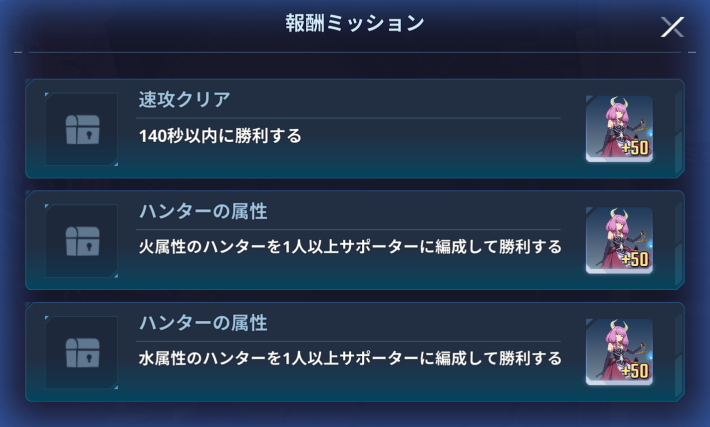The height and width of the screenshot is (427, 710).
Task: Tap the chest icon beside the 火属性 mission
Action: 82,241
